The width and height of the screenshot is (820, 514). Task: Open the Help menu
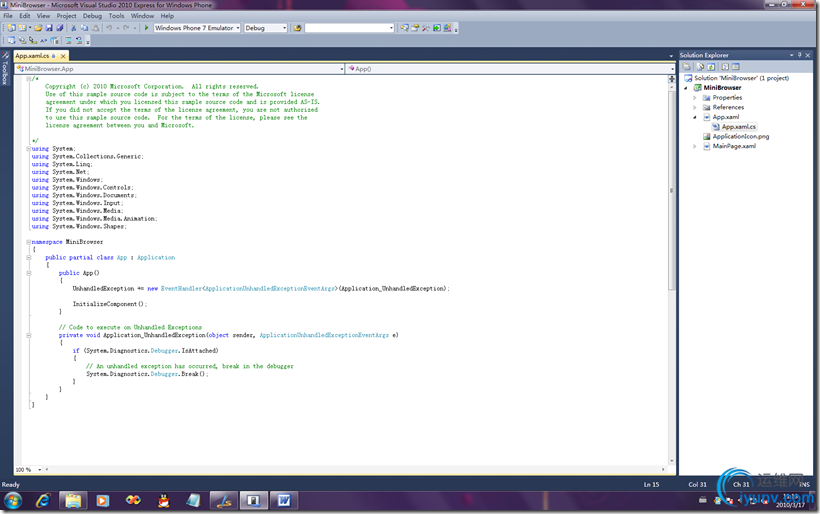(x=167, y=16)
